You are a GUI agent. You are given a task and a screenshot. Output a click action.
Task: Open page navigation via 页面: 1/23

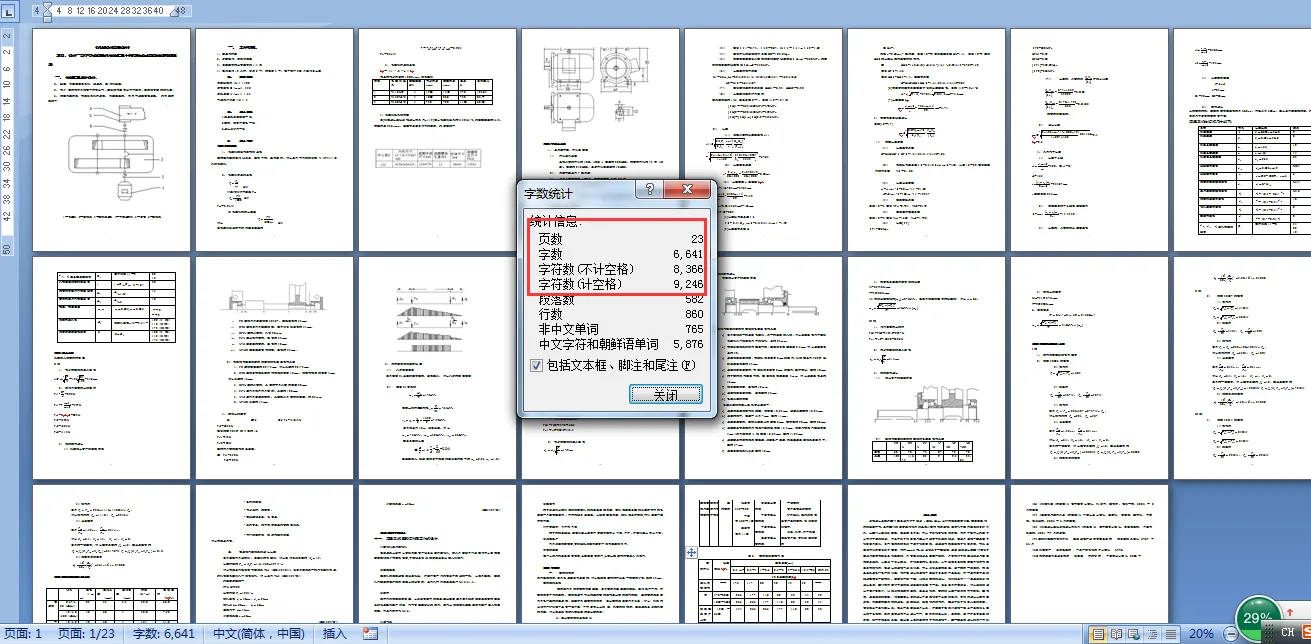pos(85,634)
